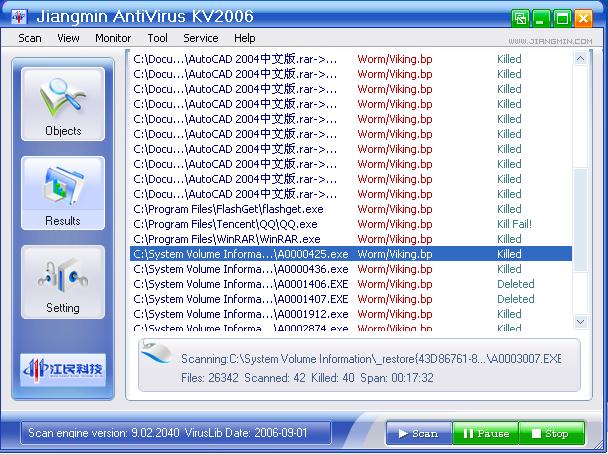Click Deleted status for A0001407.EXE
Viewport: 608px width, 455px height.
point(516,299)
